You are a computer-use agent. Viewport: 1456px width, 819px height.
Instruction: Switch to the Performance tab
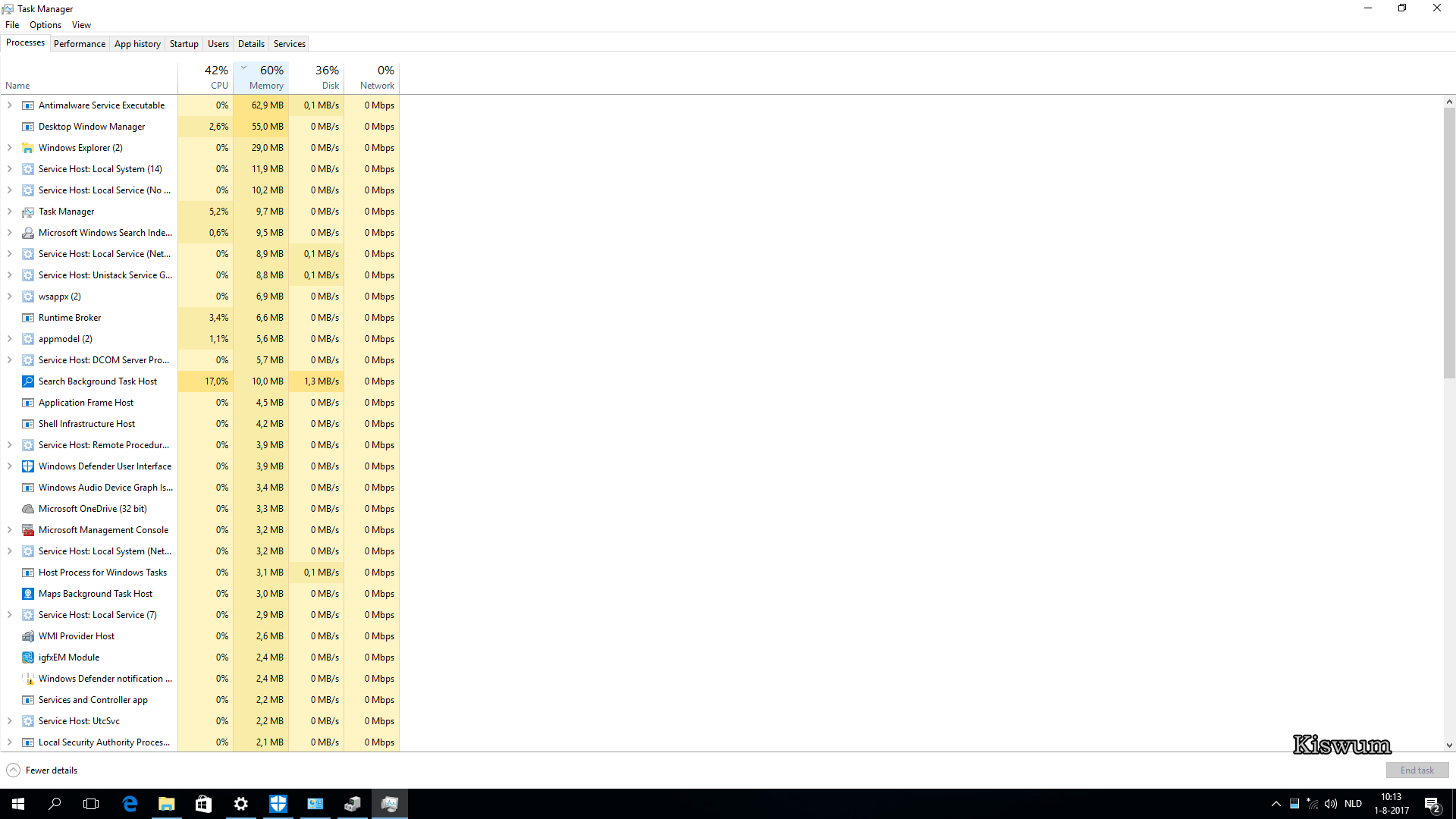point(80,44)
